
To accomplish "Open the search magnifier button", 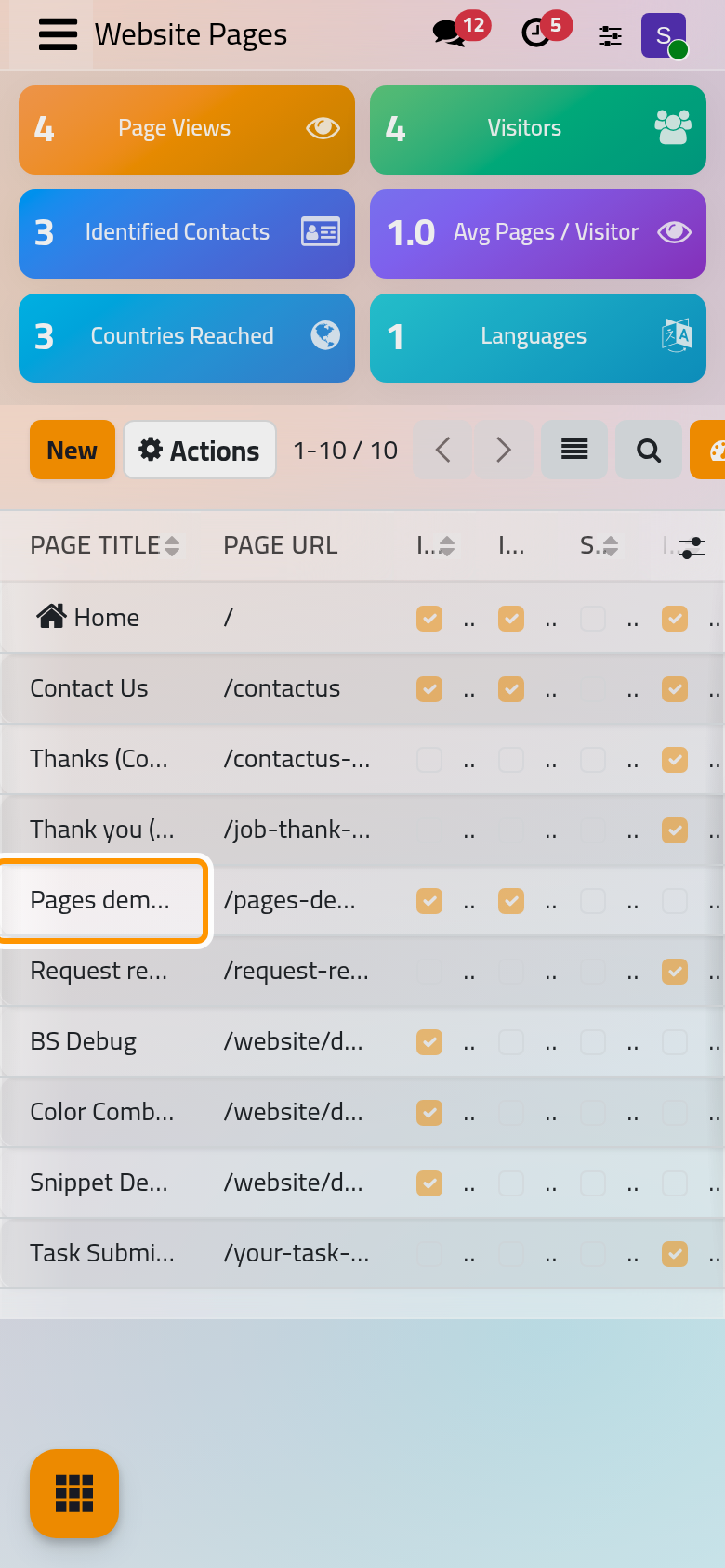I will coord(649,450).
